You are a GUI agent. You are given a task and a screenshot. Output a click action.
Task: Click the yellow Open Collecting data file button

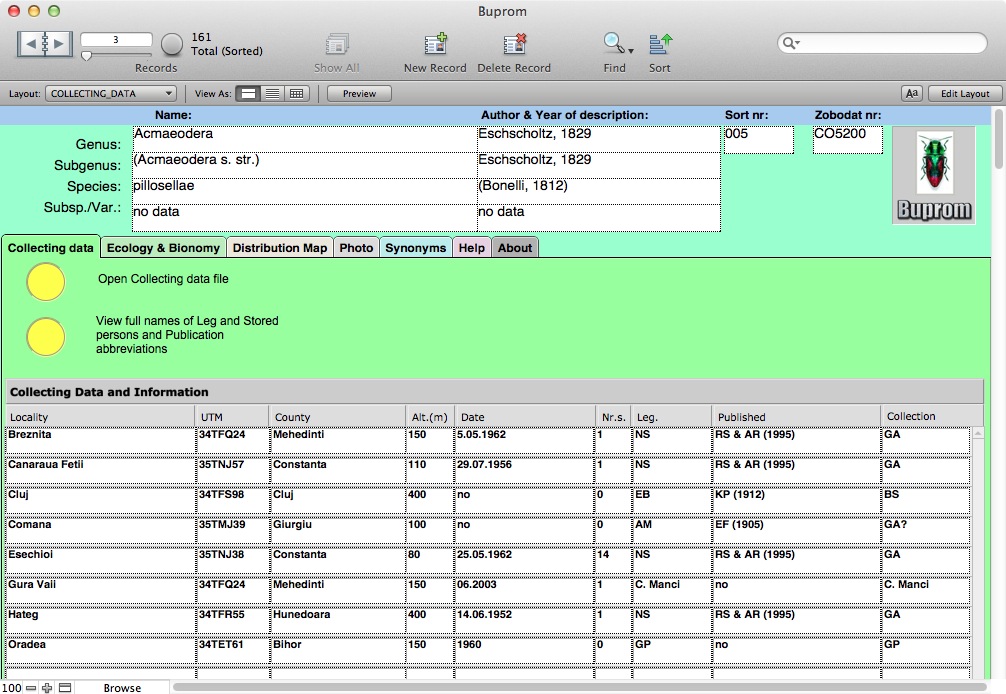[x=46, y=282]
